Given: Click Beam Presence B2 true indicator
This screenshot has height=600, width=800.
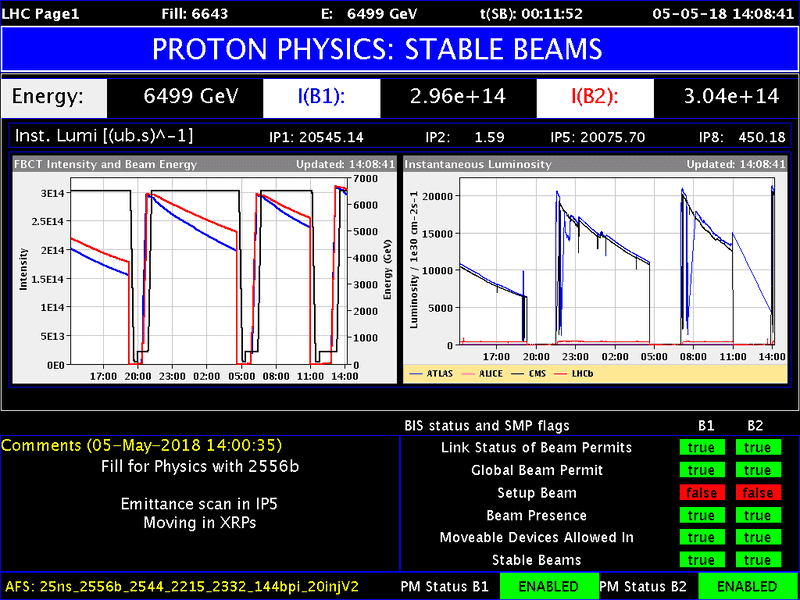Looking at the screenshot, I should [x=758, y=515].
